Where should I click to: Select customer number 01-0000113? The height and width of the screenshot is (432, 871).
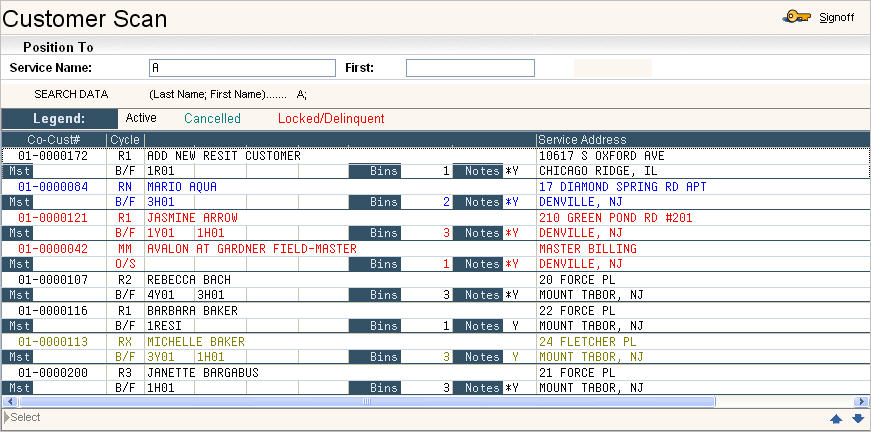(x=53, y=342)
